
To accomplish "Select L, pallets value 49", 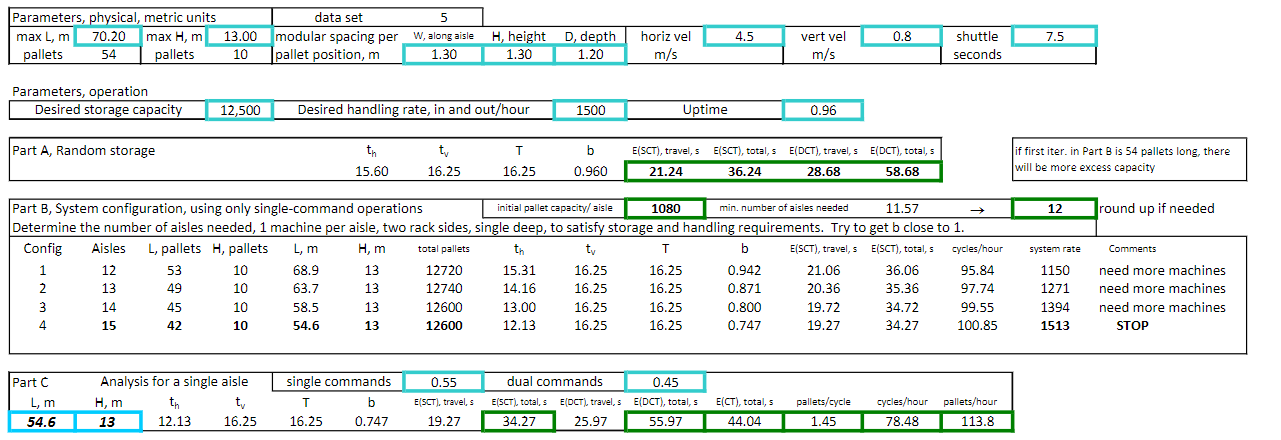I will [173, 288].
